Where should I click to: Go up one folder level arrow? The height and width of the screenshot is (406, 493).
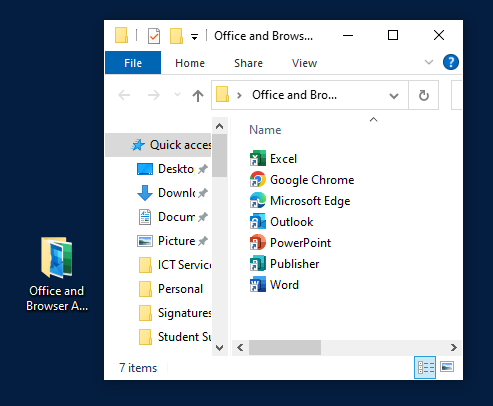point(198,96)
